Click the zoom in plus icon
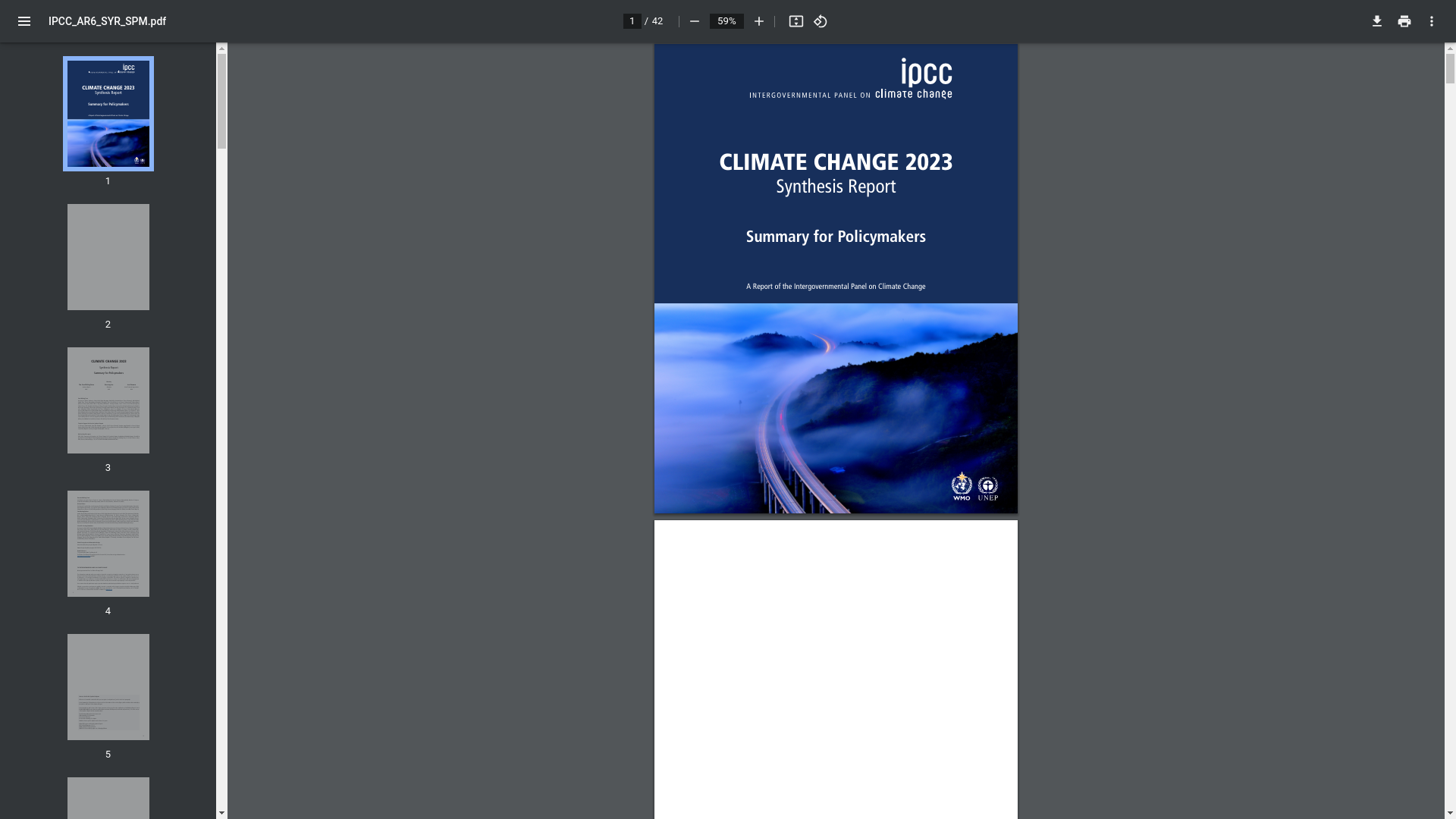This screenshot has height=819, width=1456. click(x=759, y=21)
